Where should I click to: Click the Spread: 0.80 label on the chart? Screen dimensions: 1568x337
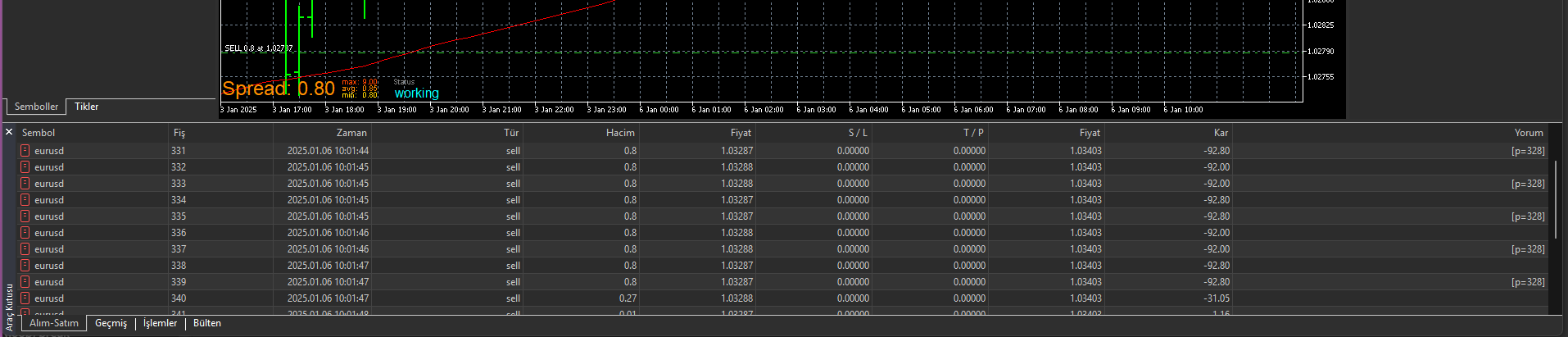pyautogui.click(x=279, y=89)
